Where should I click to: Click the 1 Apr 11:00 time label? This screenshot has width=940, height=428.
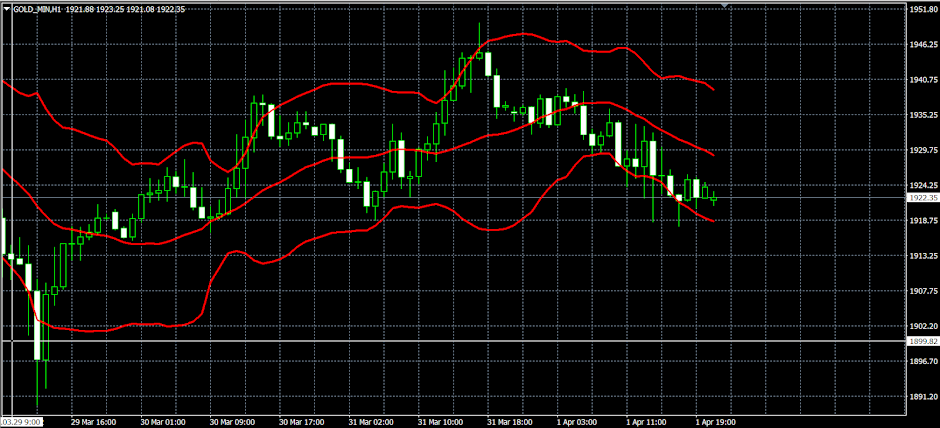pos(647,422)
